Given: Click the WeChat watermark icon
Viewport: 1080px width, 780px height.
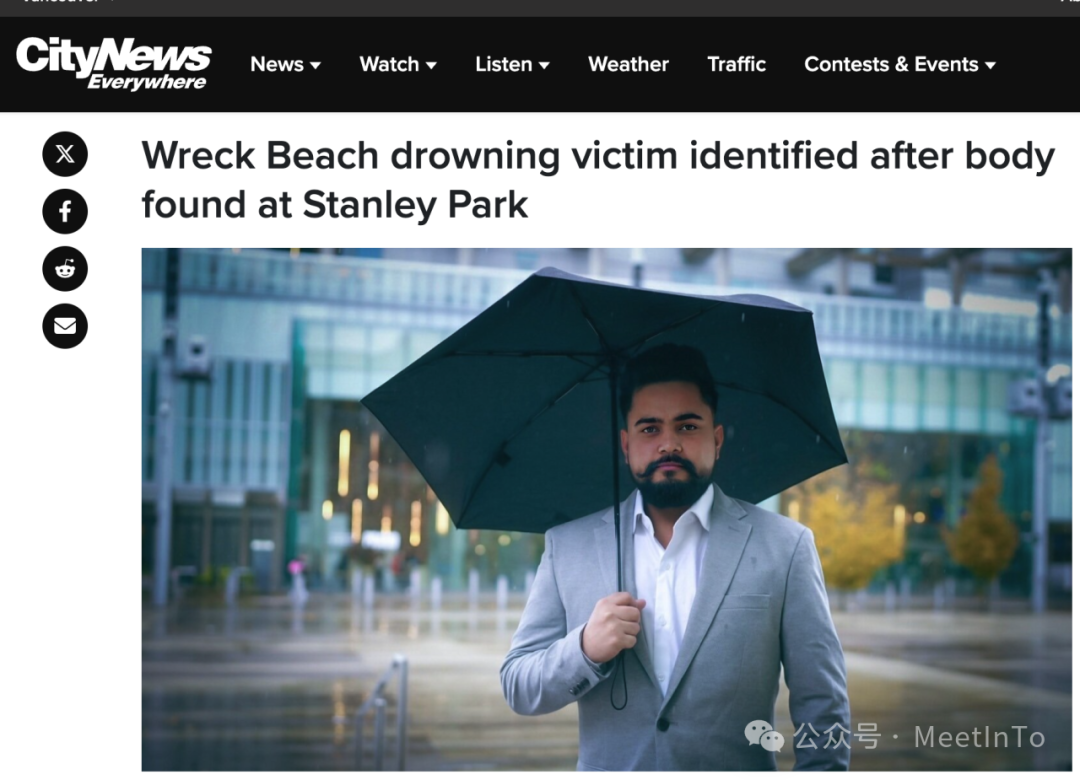Looking at the screenshot, I should point(764,737).
